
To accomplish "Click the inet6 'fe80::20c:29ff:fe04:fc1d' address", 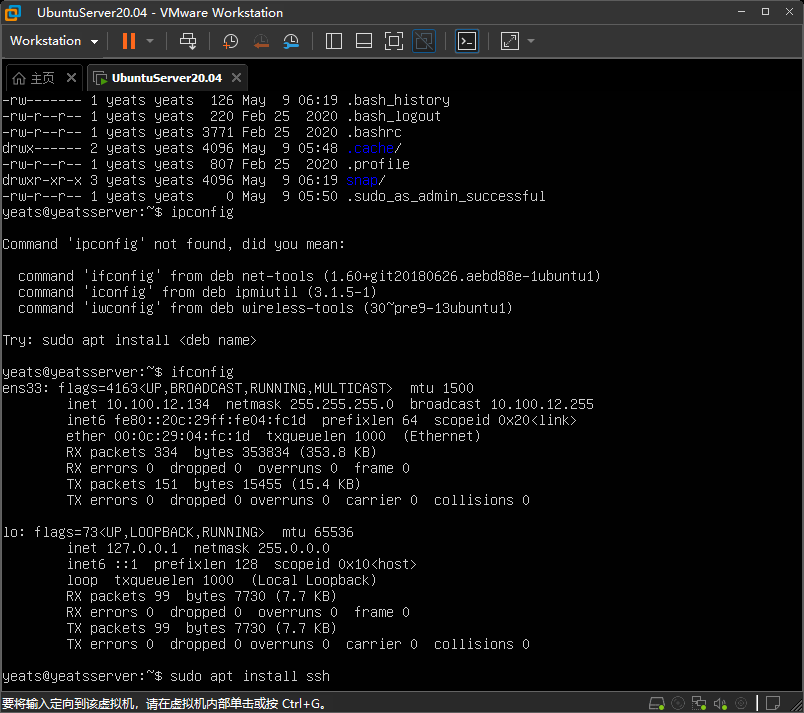I will tap(210, 420).
